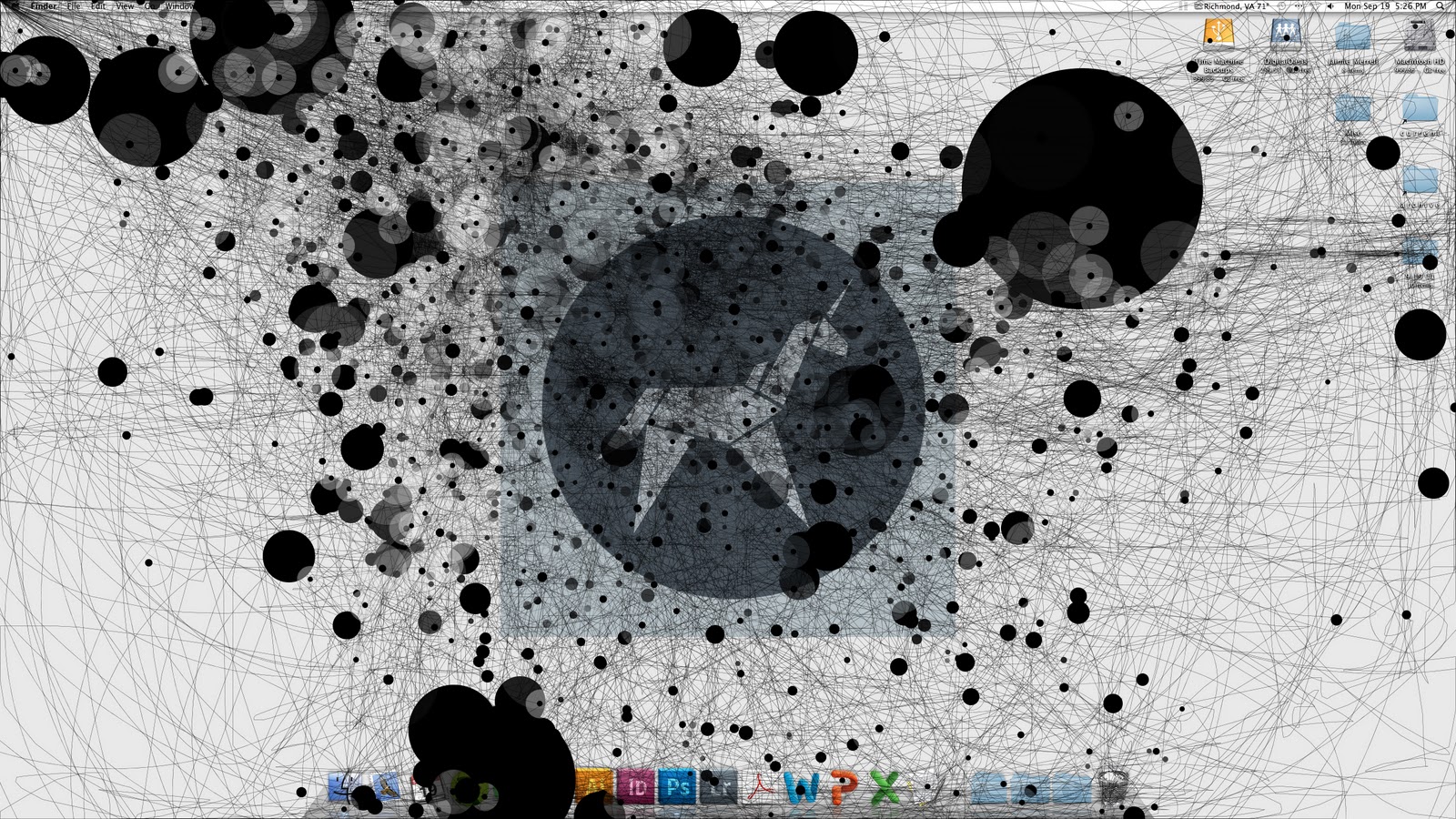Image resolution: width=1456 pixels, height=819 pixels.
Task: Open Adobe Acrobat from the dock
Action: (761, 786)
